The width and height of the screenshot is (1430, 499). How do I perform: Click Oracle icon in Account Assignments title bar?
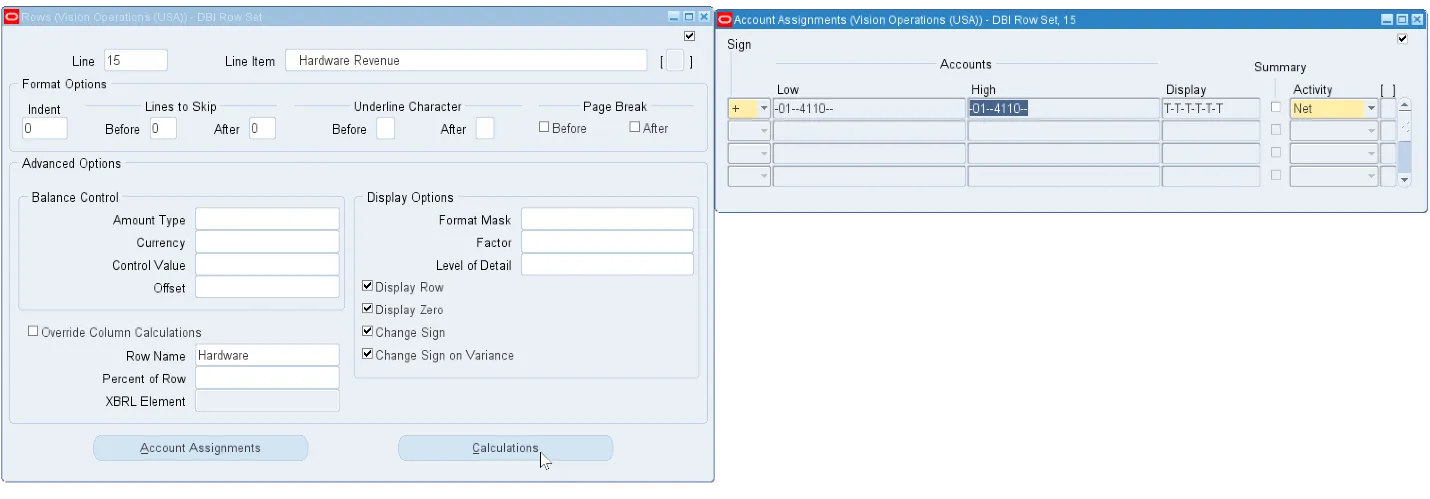tap(725, 19)
